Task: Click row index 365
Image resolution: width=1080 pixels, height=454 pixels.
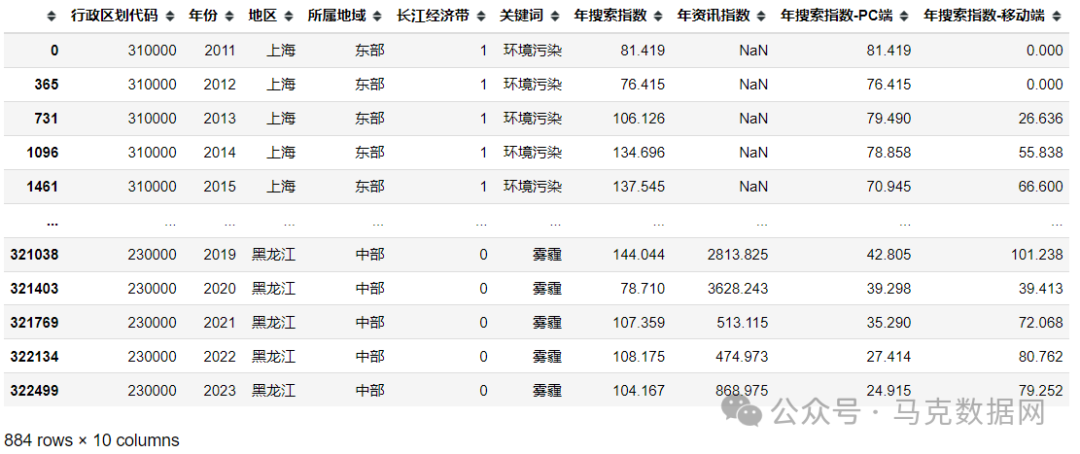Action: (47, 84)
